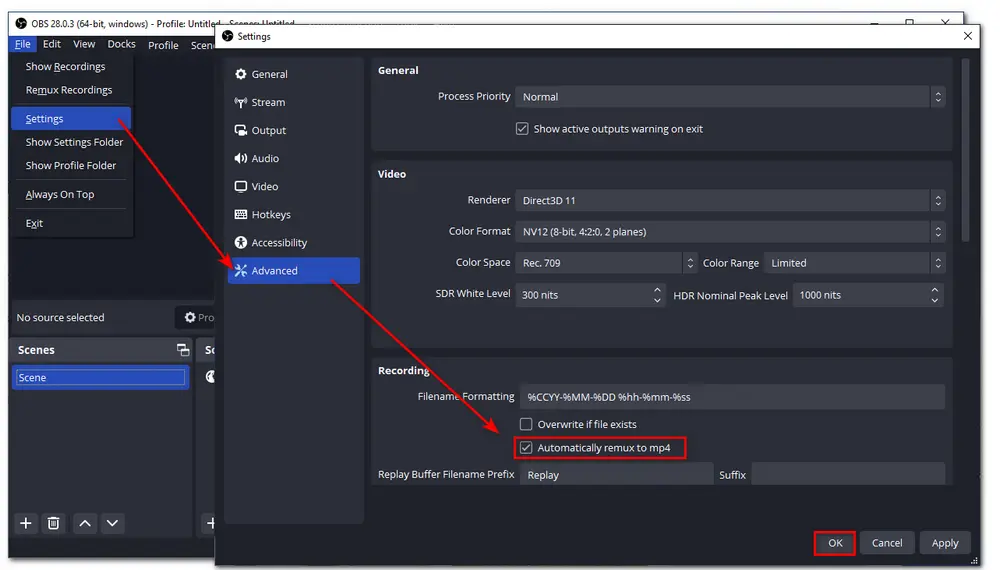Open the Stream settings category
The height and width of the screenshot is (570, 1000).
click(293, 102)
